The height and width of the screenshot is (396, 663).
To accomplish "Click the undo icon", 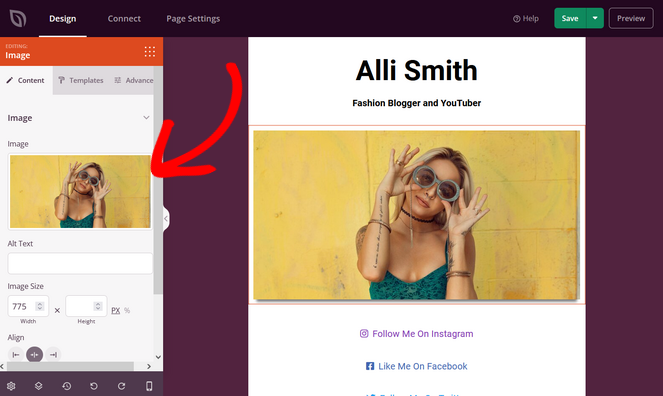I will click(x=94, y=386).
